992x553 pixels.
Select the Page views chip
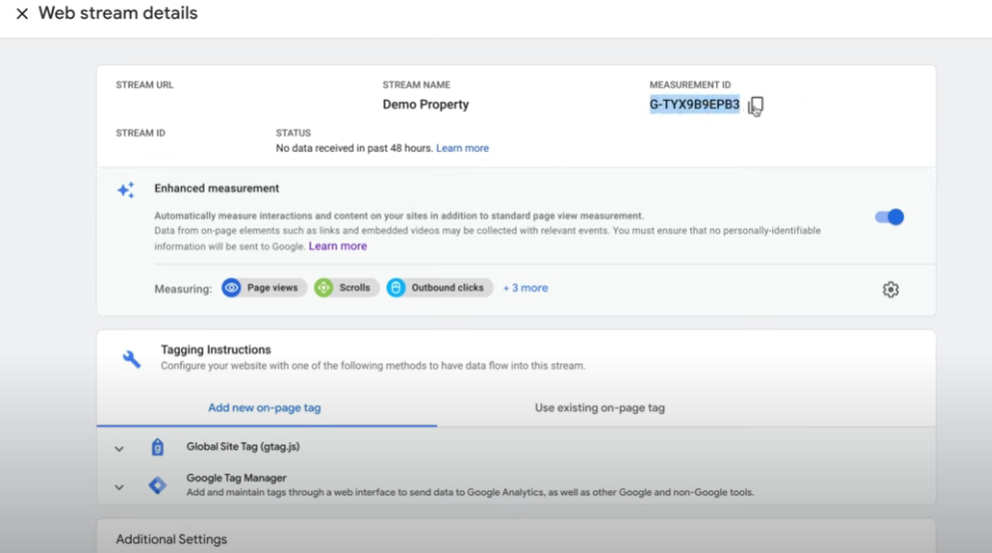(264, 288)
